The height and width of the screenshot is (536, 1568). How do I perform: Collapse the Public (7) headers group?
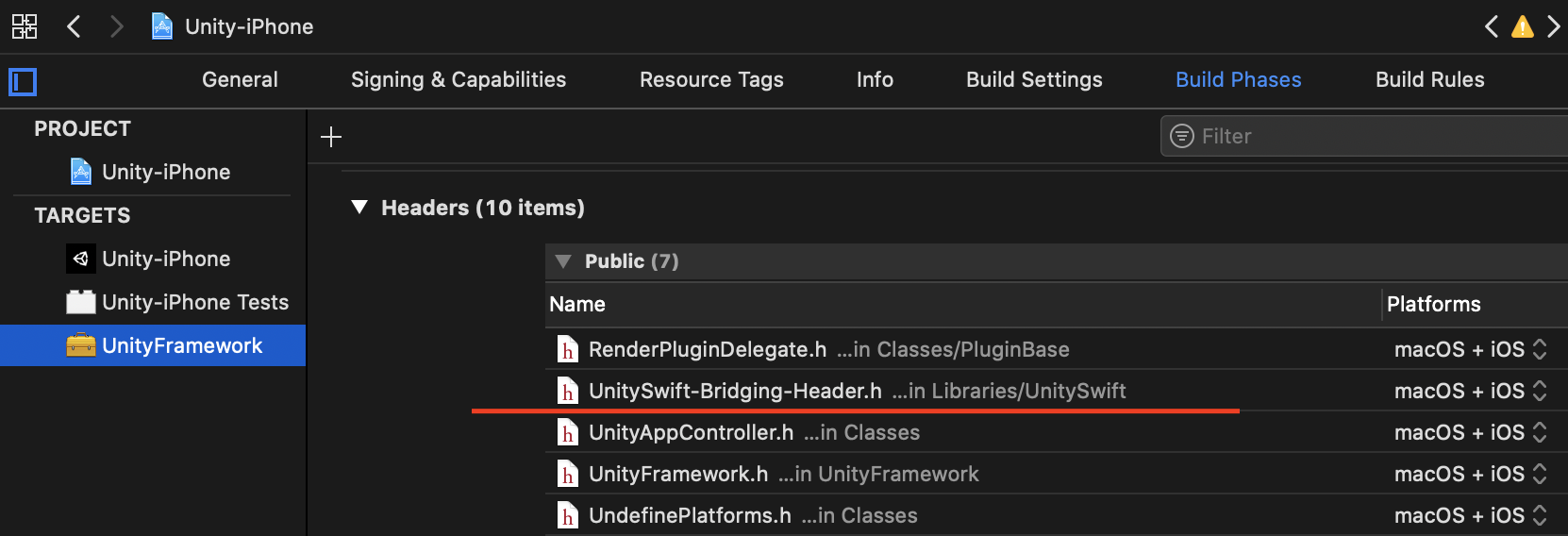pyautogui.click(x=563, y=261)
